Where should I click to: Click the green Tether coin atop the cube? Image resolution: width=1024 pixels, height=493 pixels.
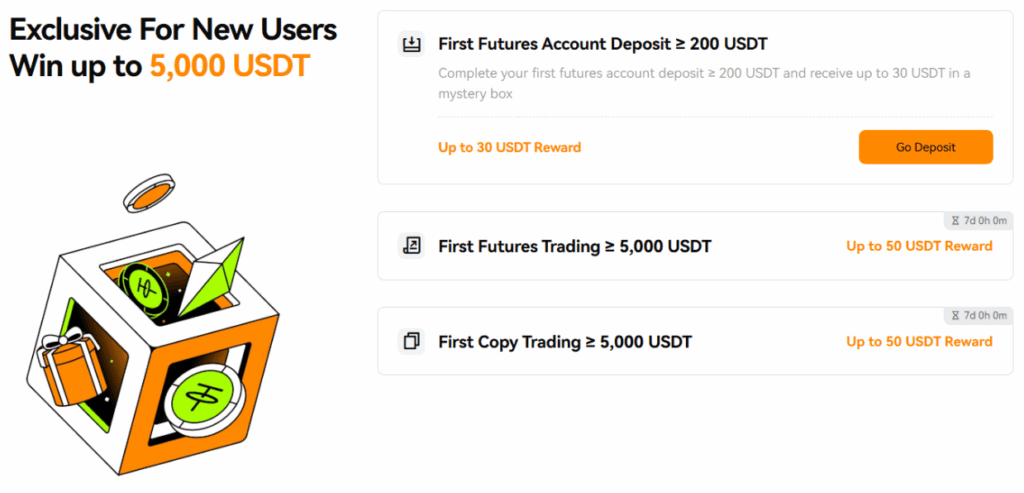pyautogui.click(x=145, y=287)
